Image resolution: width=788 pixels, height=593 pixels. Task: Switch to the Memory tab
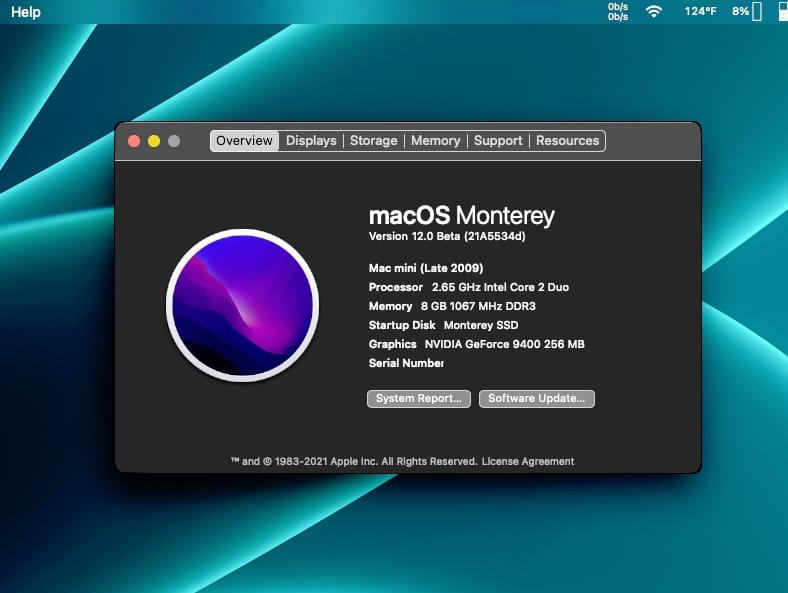(435, 141)
